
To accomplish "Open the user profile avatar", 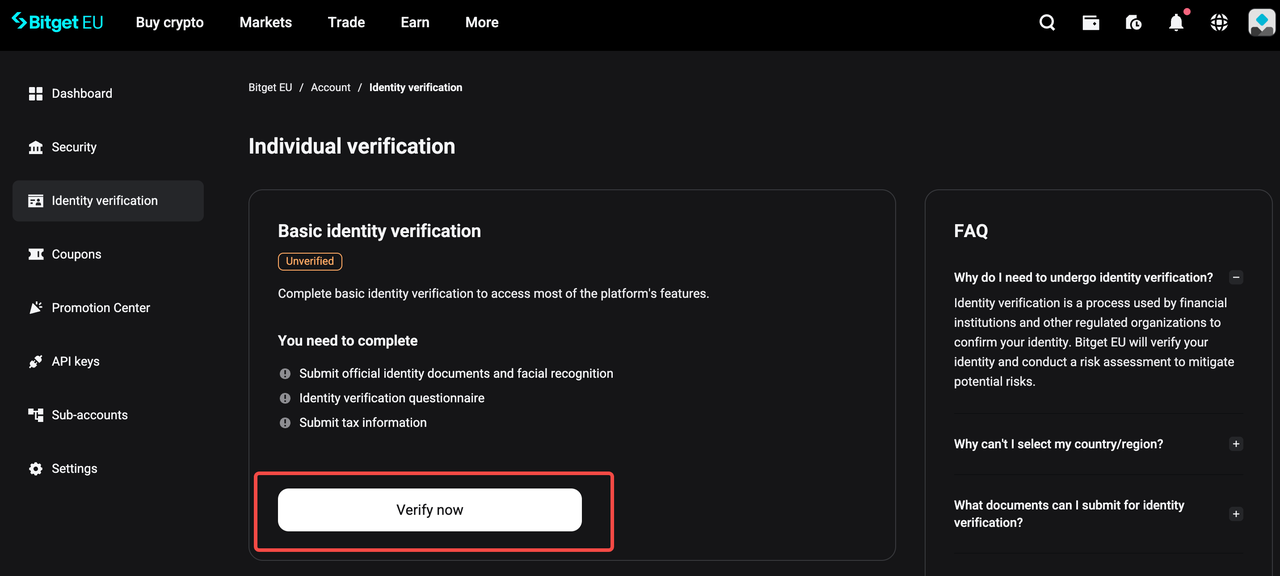I will coord(1262,22).
